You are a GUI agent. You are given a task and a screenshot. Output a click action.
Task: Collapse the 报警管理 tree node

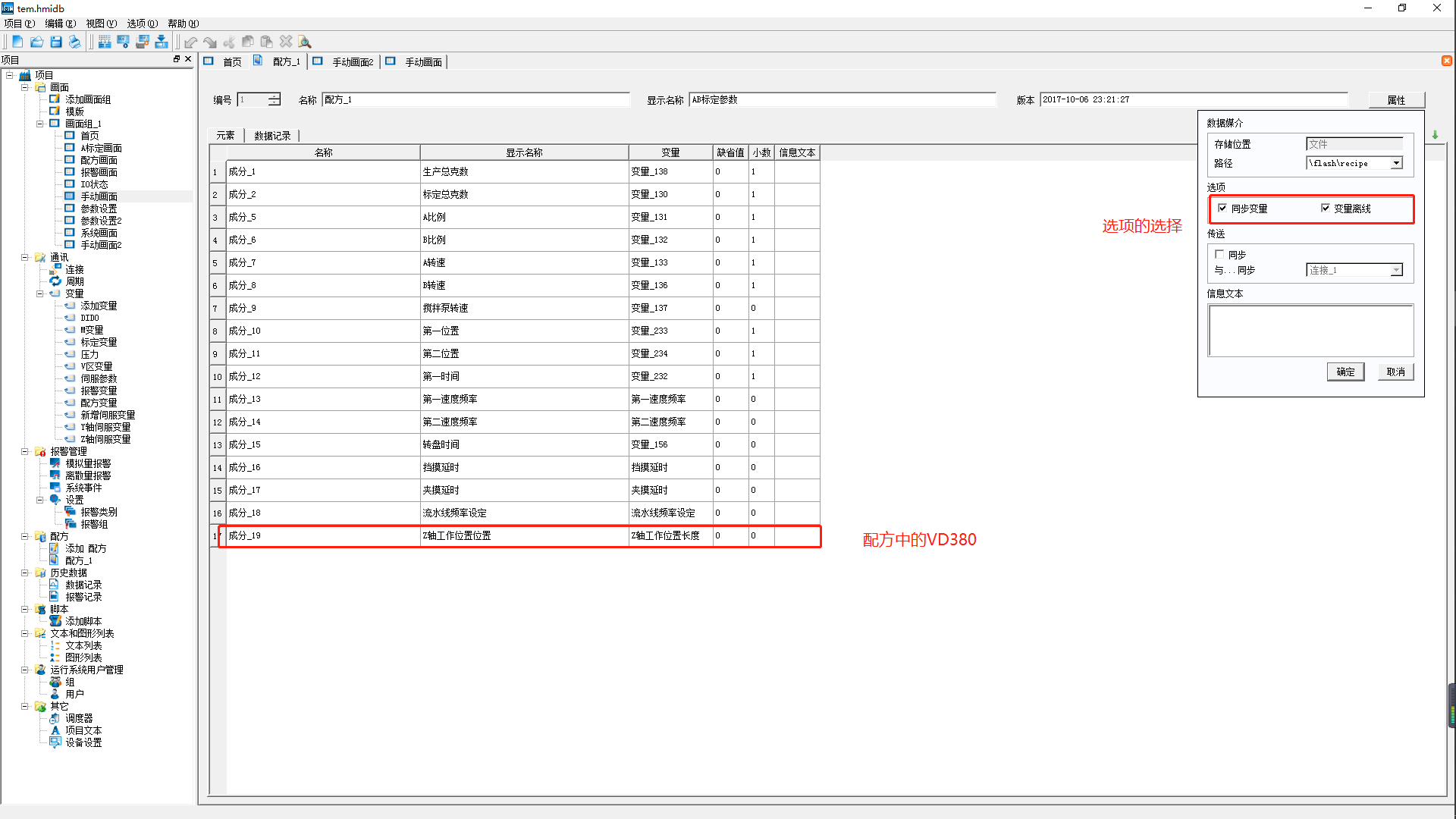tap(24, 451)
